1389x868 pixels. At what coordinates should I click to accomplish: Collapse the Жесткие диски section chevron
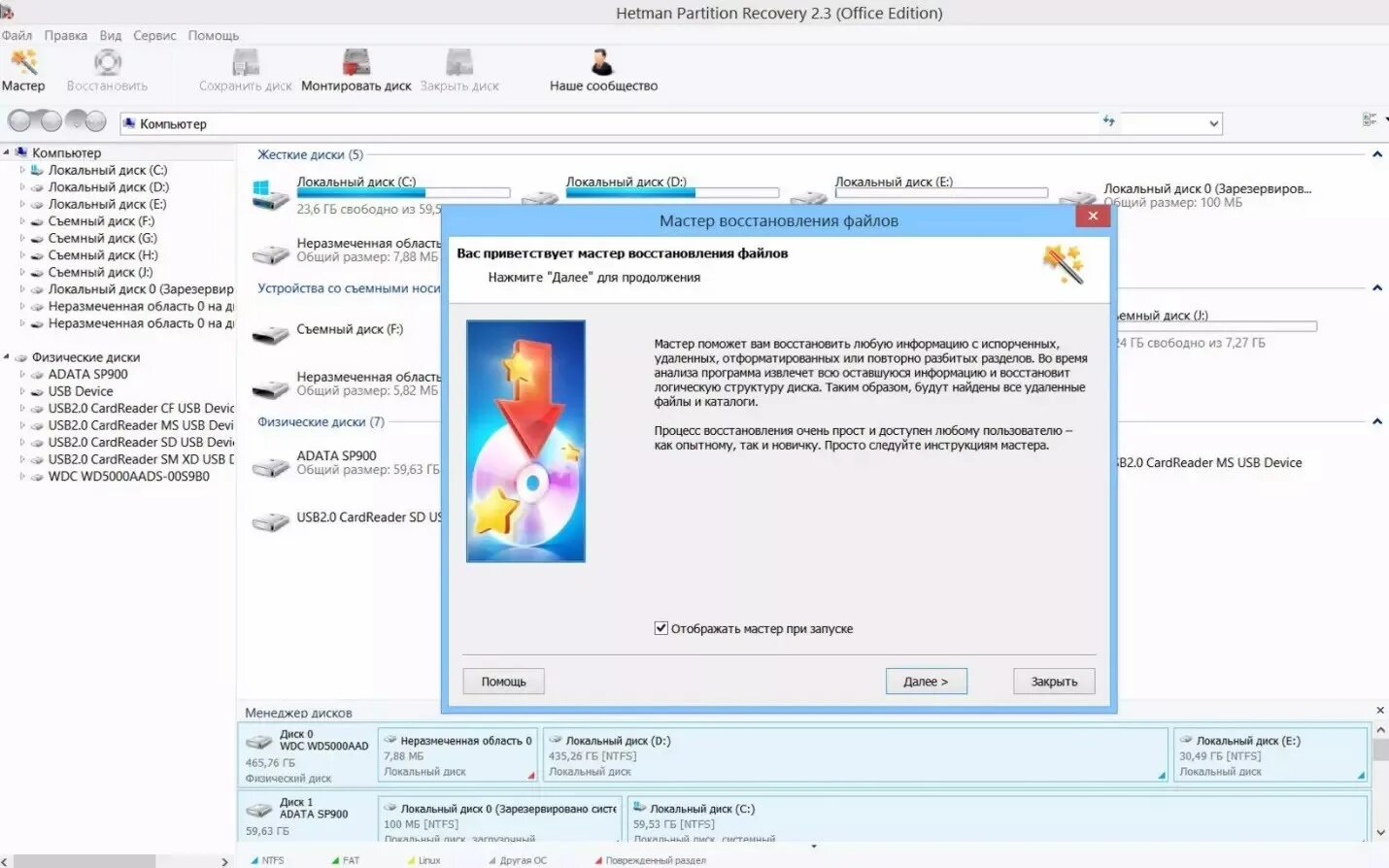tap(1376, 154)
